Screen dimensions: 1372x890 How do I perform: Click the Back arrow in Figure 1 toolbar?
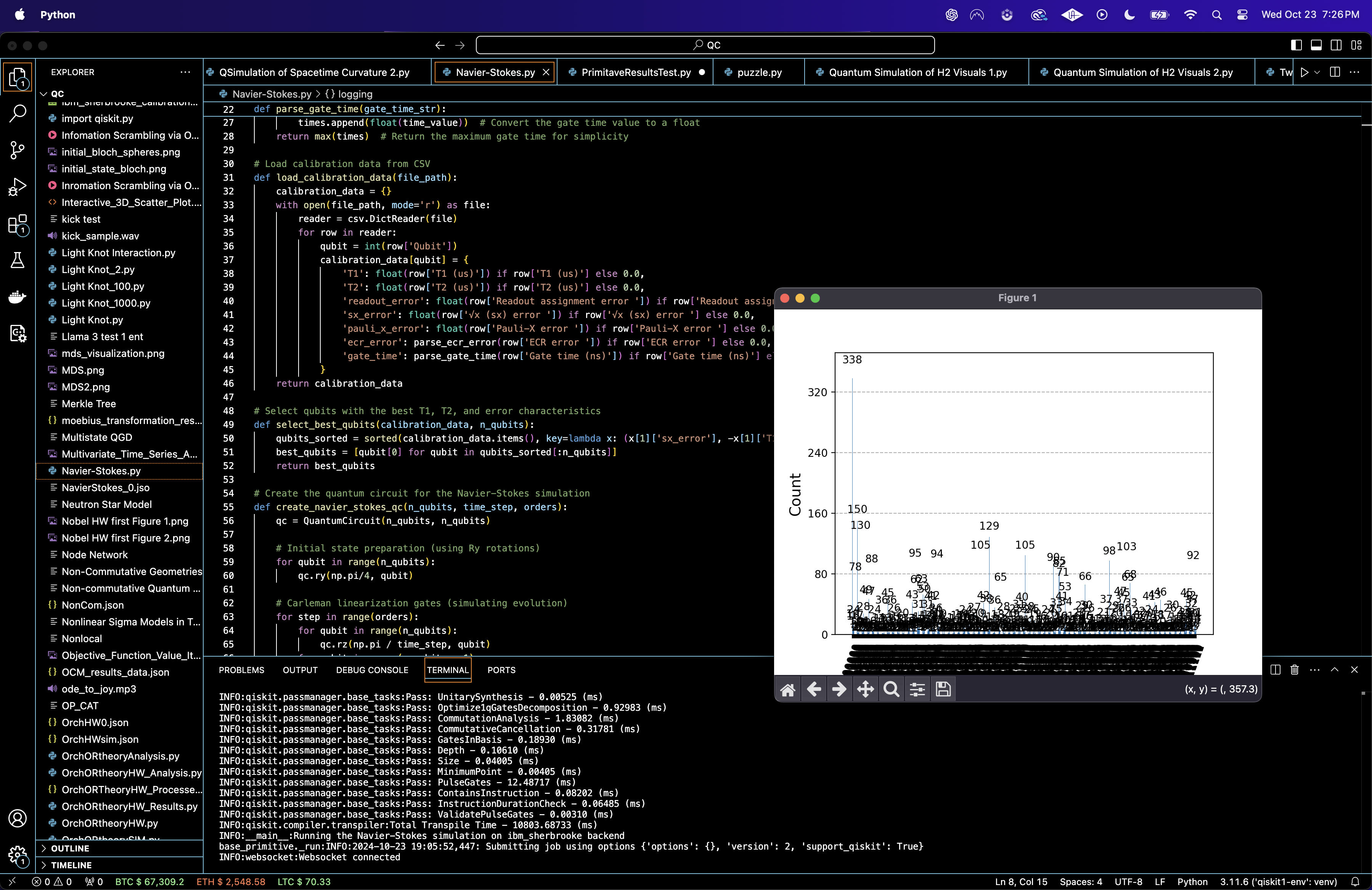point(813,689)
